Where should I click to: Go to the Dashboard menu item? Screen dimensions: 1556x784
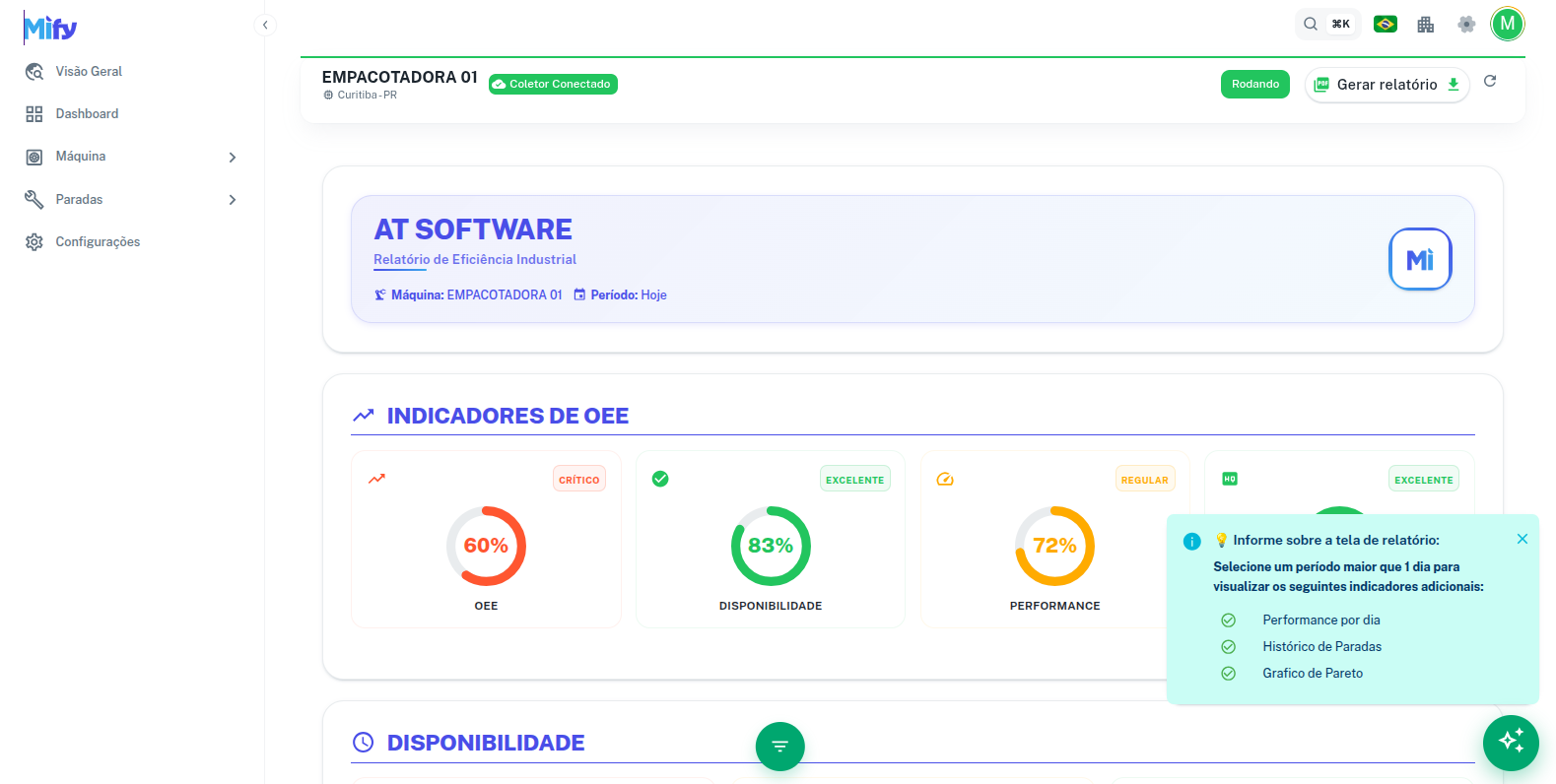87,114
